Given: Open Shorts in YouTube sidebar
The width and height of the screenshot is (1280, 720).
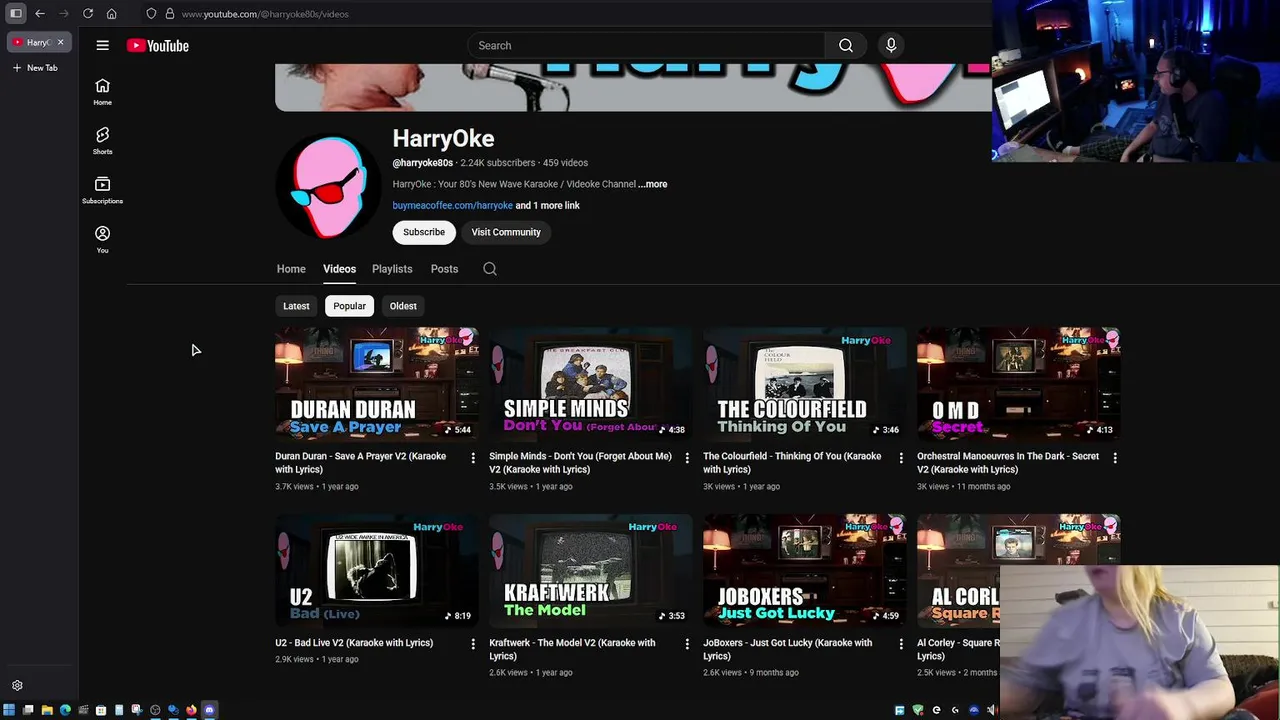Looking at the screenshot, I should click(x=102, y=141).
